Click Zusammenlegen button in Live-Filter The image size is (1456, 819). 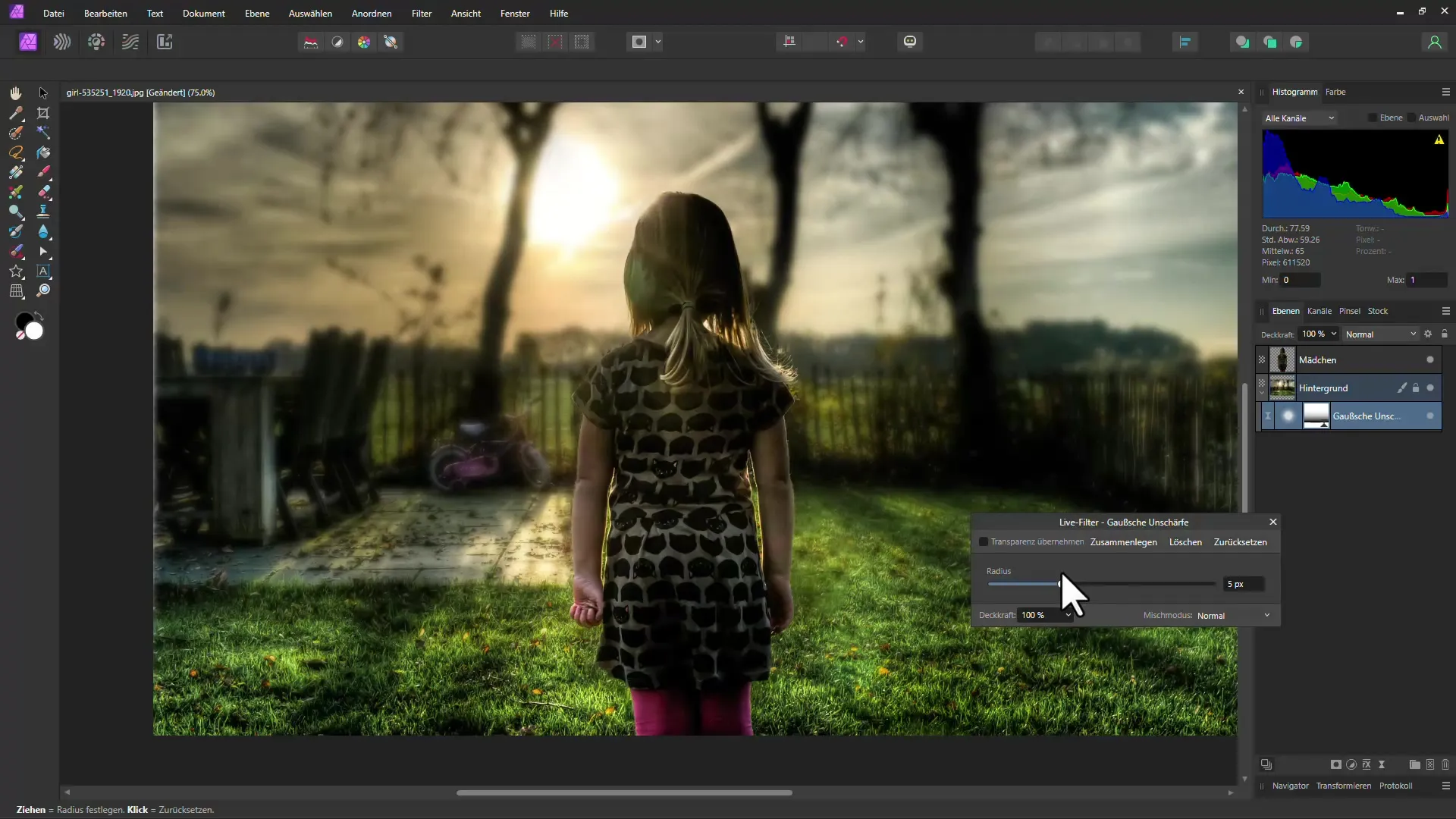click(1123, 541)
